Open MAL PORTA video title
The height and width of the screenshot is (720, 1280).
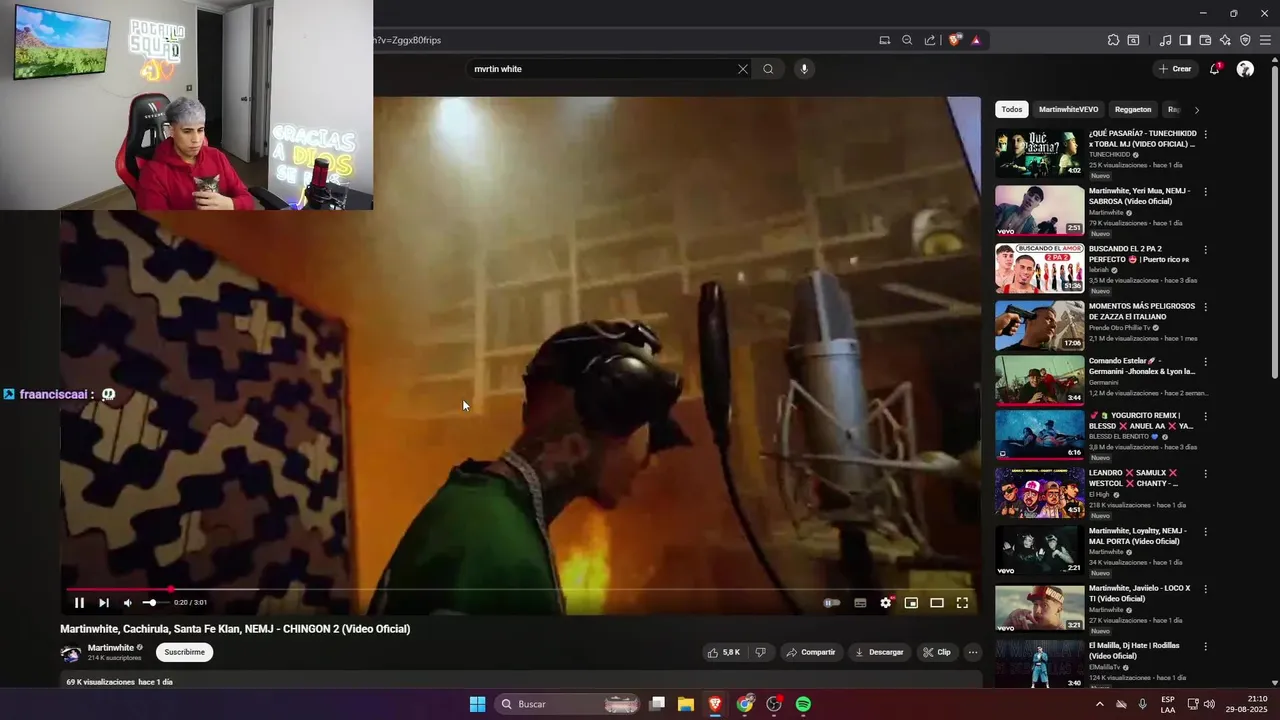click(1139, 536)
